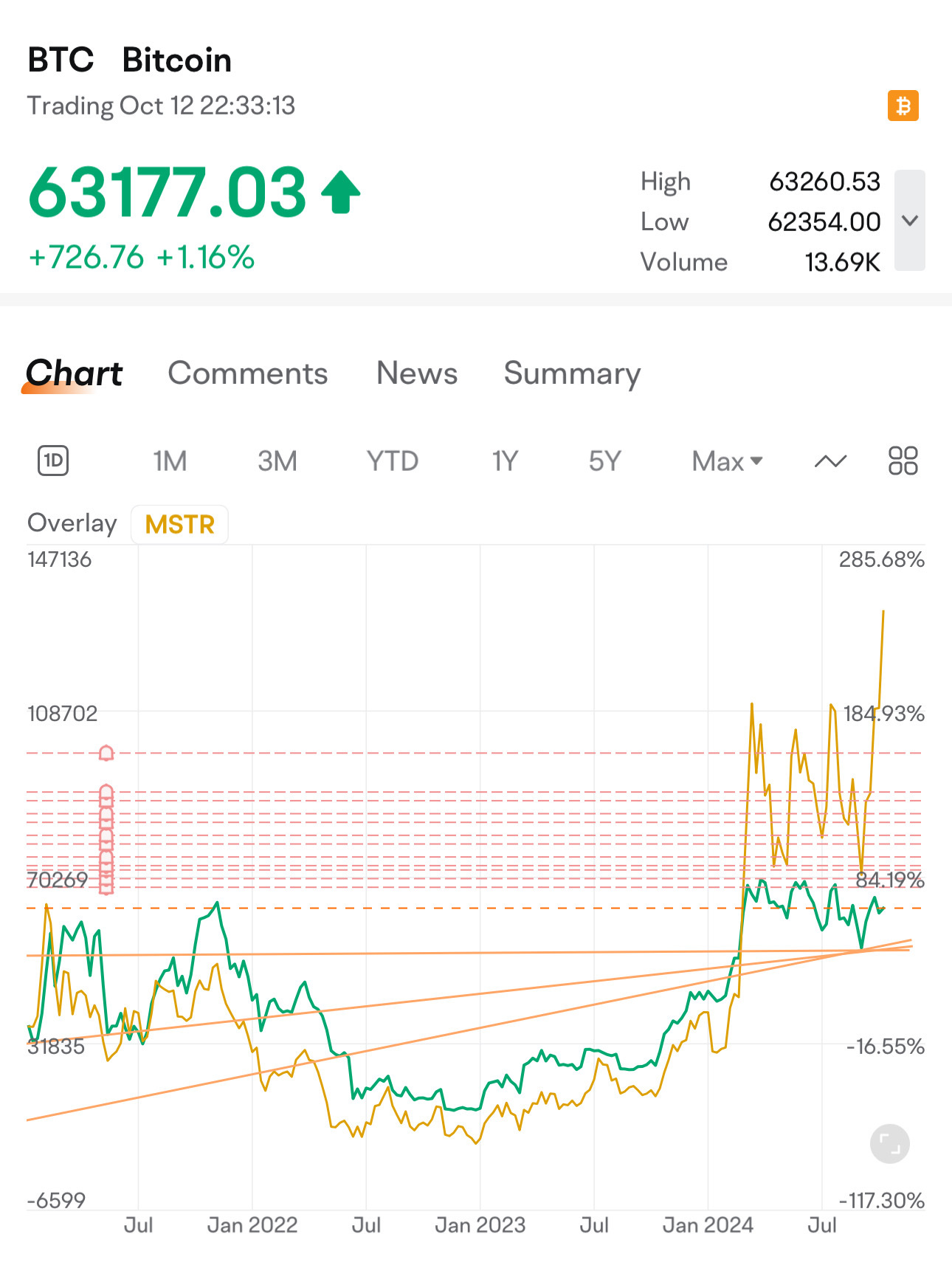The height and width of the screenshot is (1265, 952).
Task: Tap the Low value 62354.00
Action: (x=824, y=221)
